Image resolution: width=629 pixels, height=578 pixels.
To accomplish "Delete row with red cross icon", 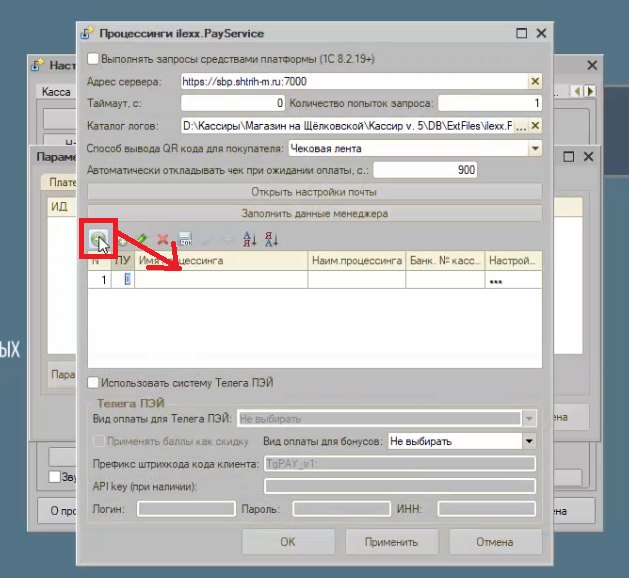I will coord(163,239).
